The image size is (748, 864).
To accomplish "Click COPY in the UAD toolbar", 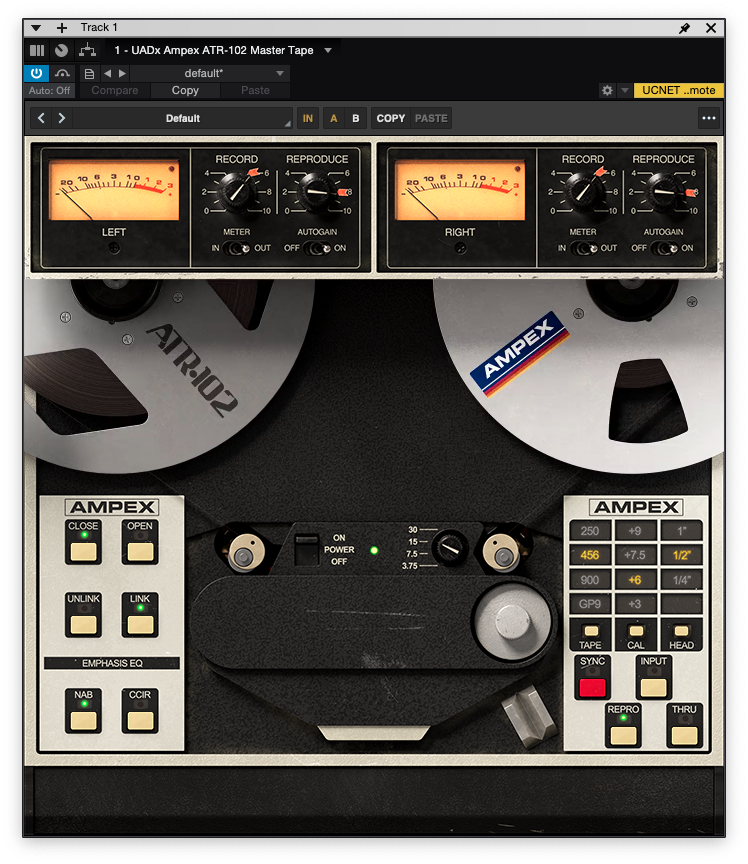I will point(391,118).
